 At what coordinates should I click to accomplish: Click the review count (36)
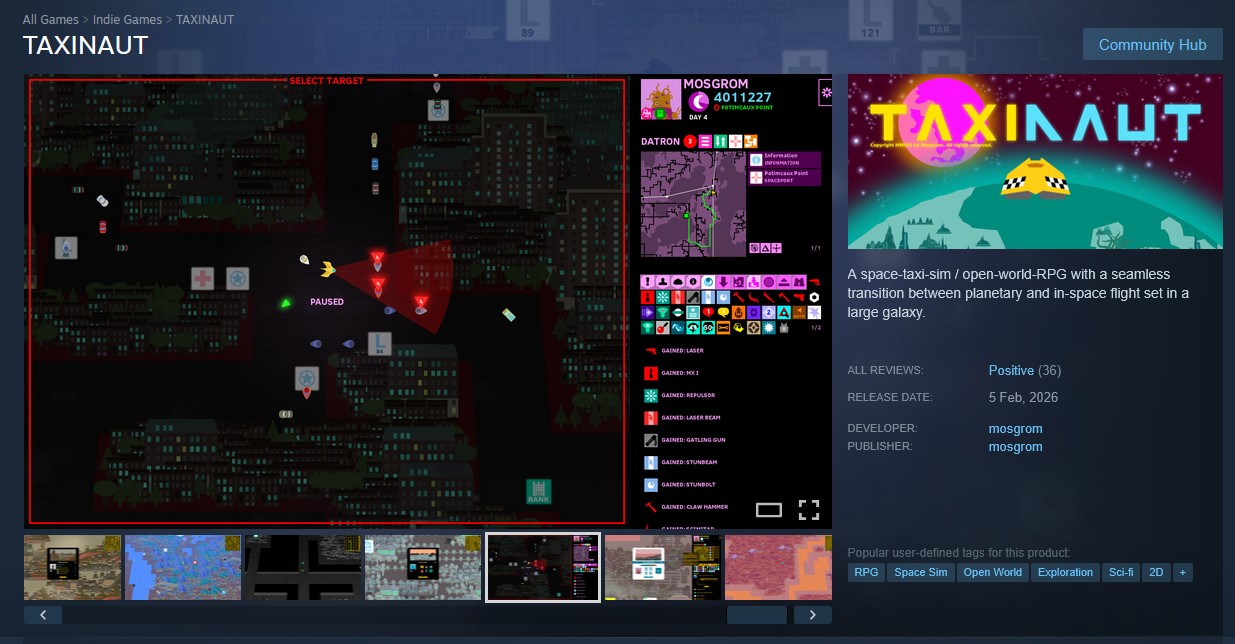pyautogui.click(x=1050, y=371)
